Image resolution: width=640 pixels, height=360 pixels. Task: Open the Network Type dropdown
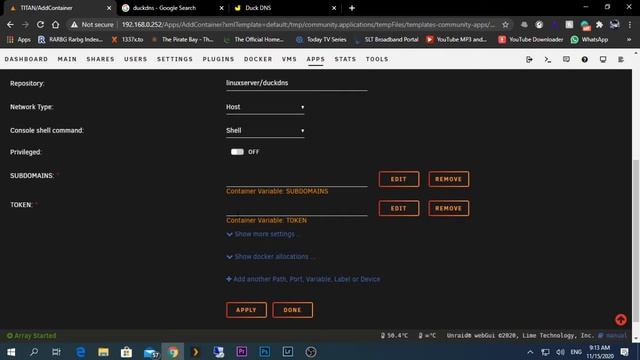click(265, 107)
